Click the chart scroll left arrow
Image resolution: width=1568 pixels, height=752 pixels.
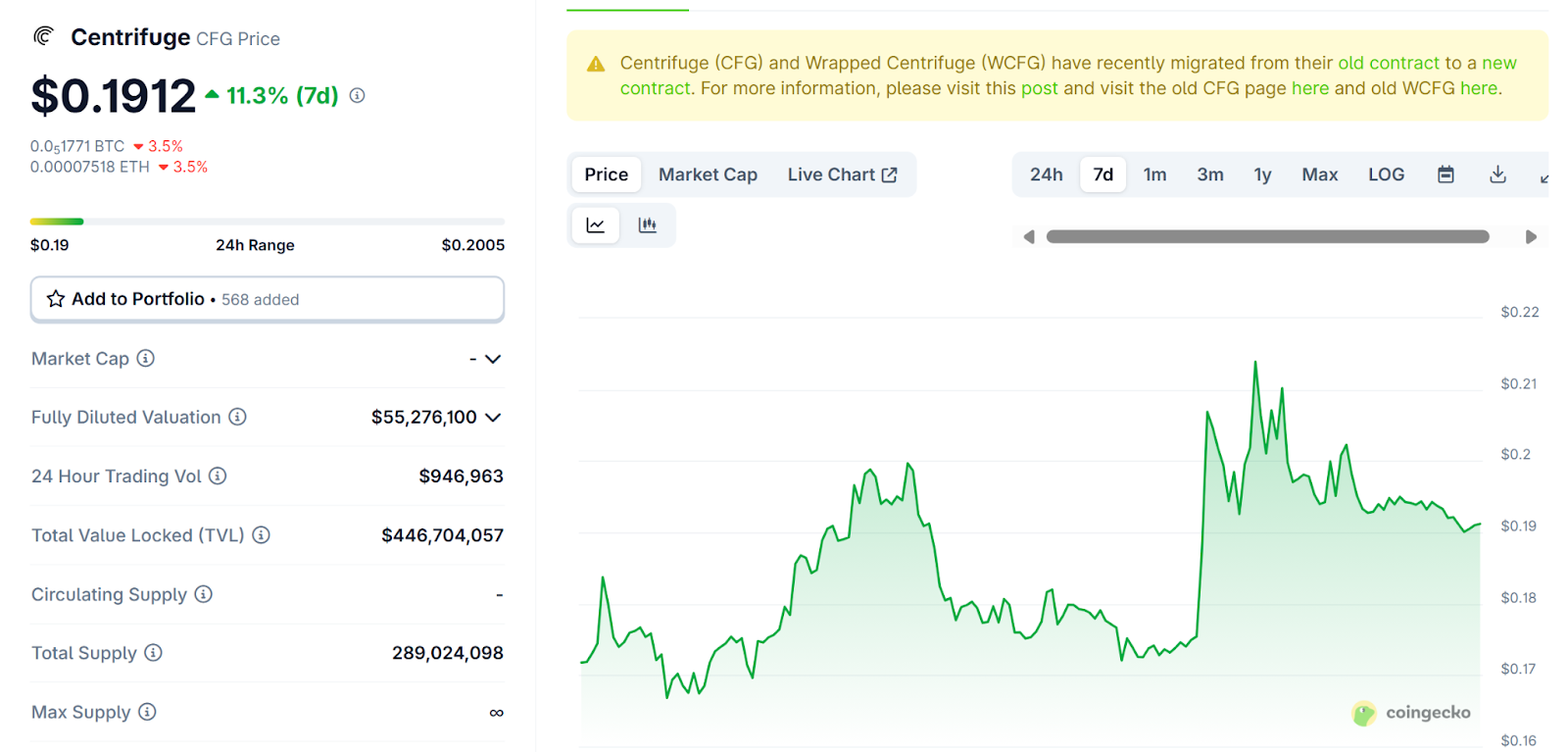click(x=1029, y=236)
